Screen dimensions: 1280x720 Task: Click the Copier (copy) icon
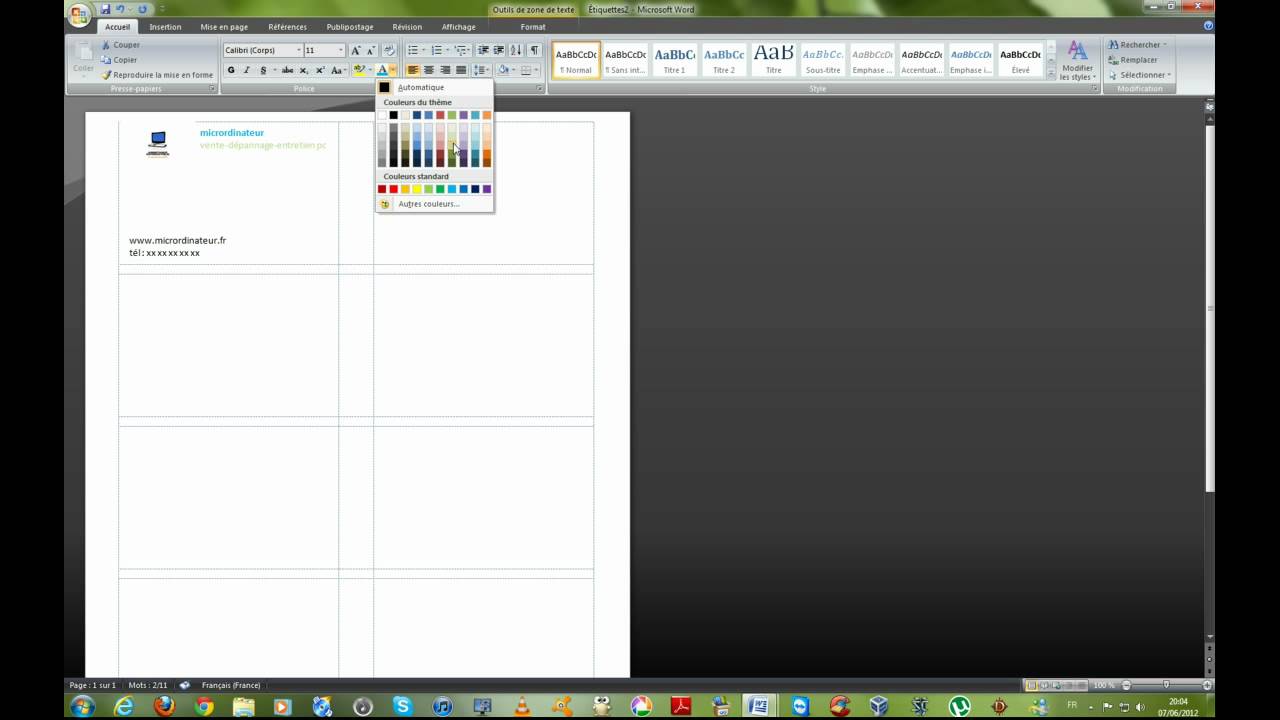coord(106,60)
